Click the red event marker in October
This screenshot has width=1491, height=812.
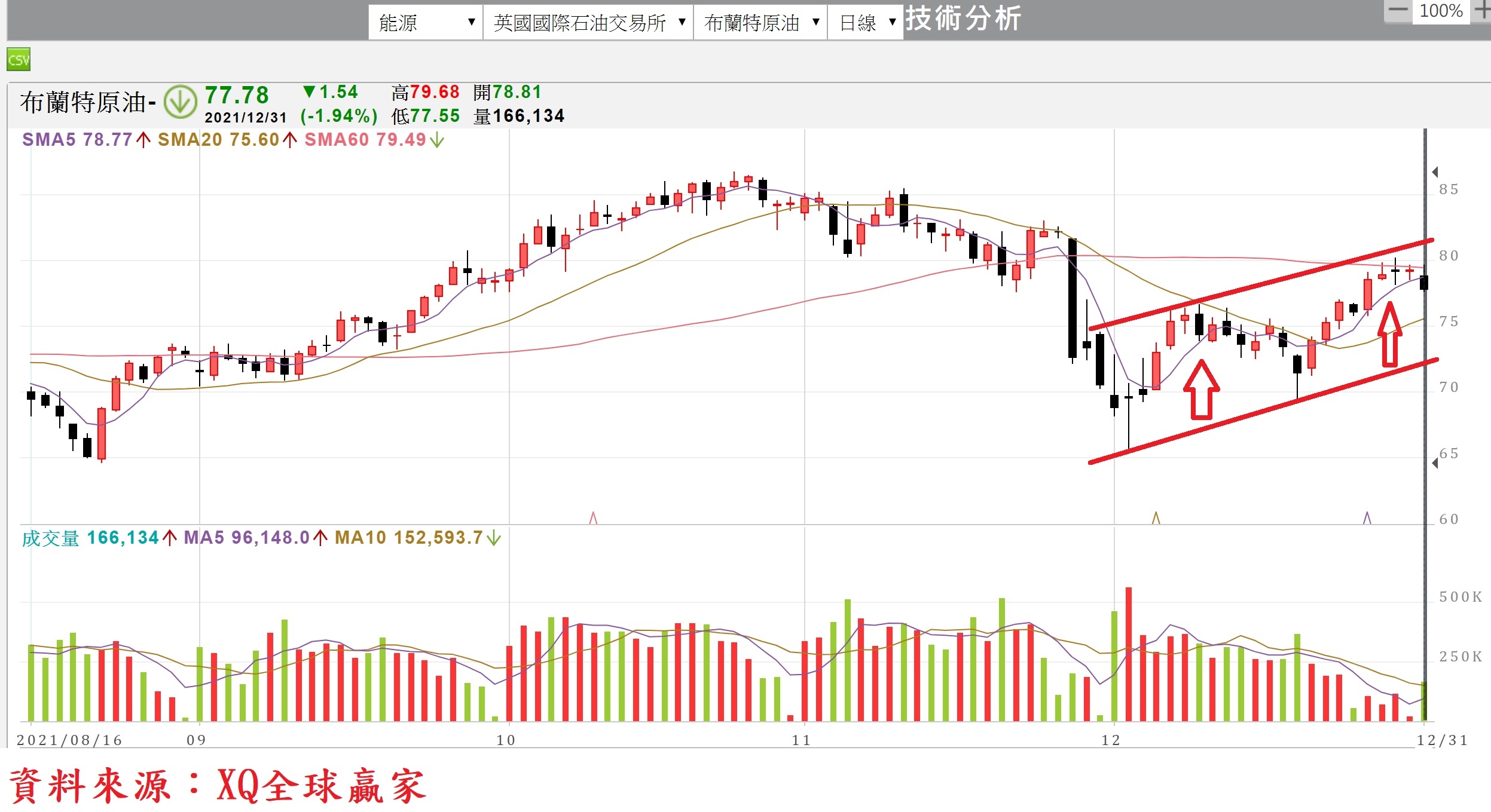[593, 517]
